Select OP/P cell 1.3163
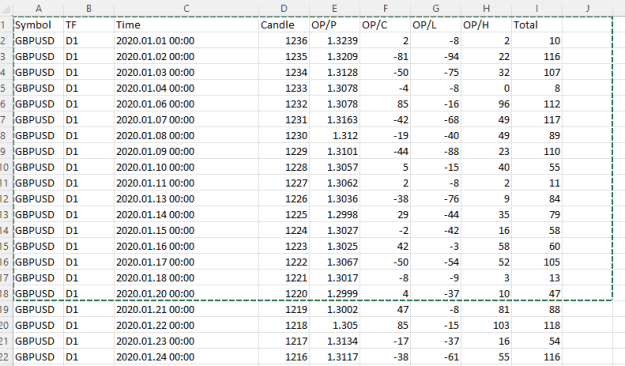Screen dimensions: 625x366 point(334,120)
